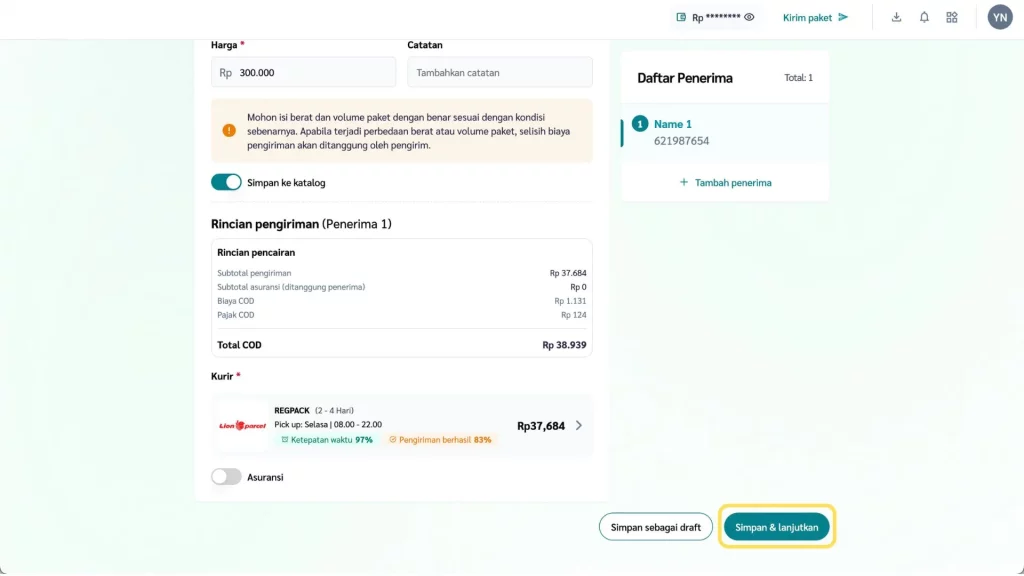Click the plus icon beside Tambah penerima

[684, 183]
